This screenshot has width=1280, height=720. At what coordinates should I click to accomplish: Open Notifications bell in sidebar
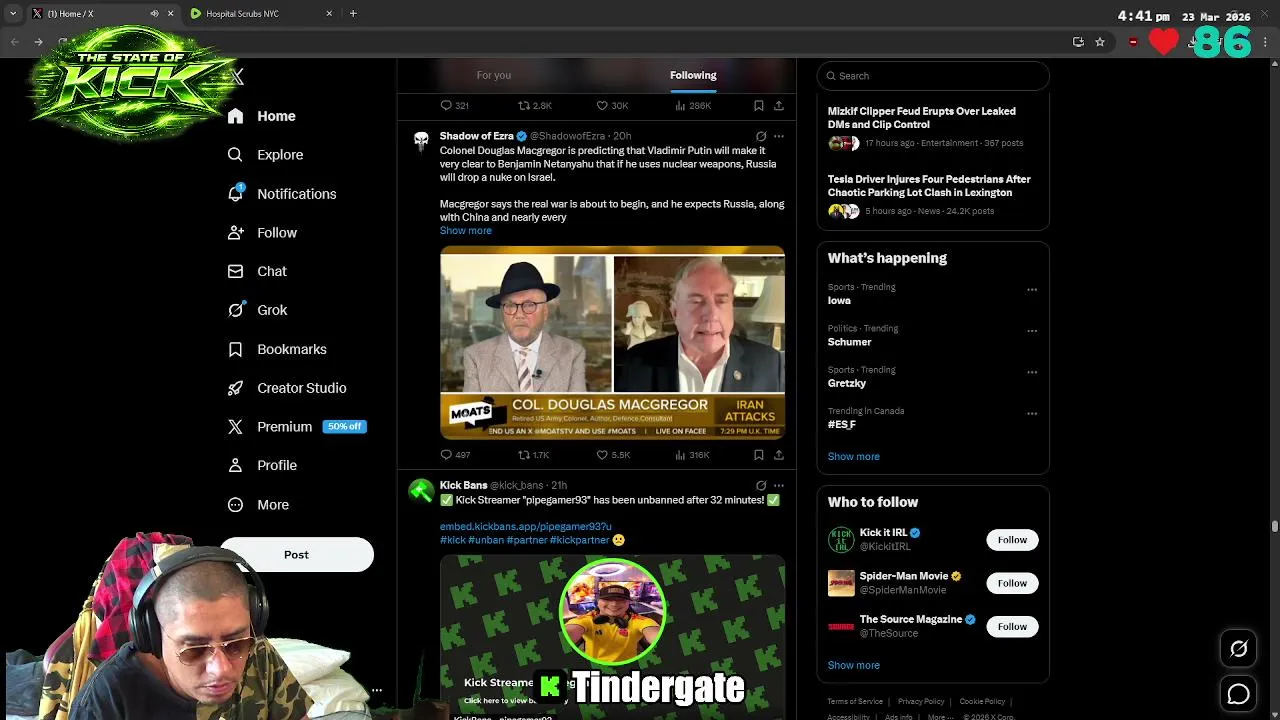tap(283, 194)
